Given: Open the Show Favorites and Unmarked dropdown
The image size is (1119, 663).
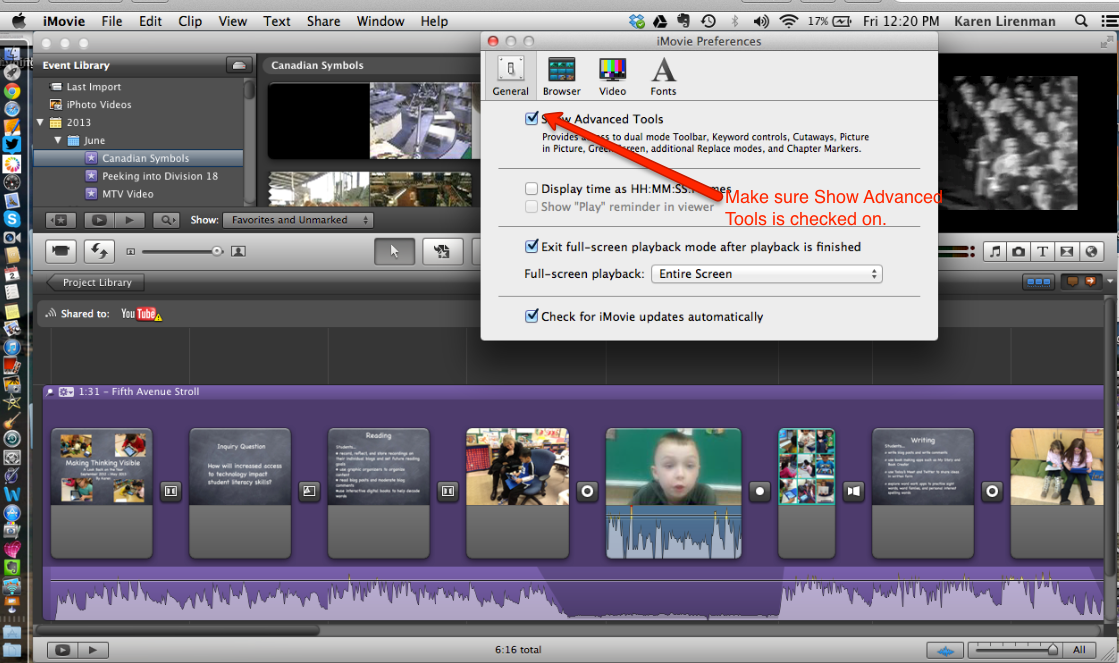Looking at the screenshot, I should click(298, 221).
